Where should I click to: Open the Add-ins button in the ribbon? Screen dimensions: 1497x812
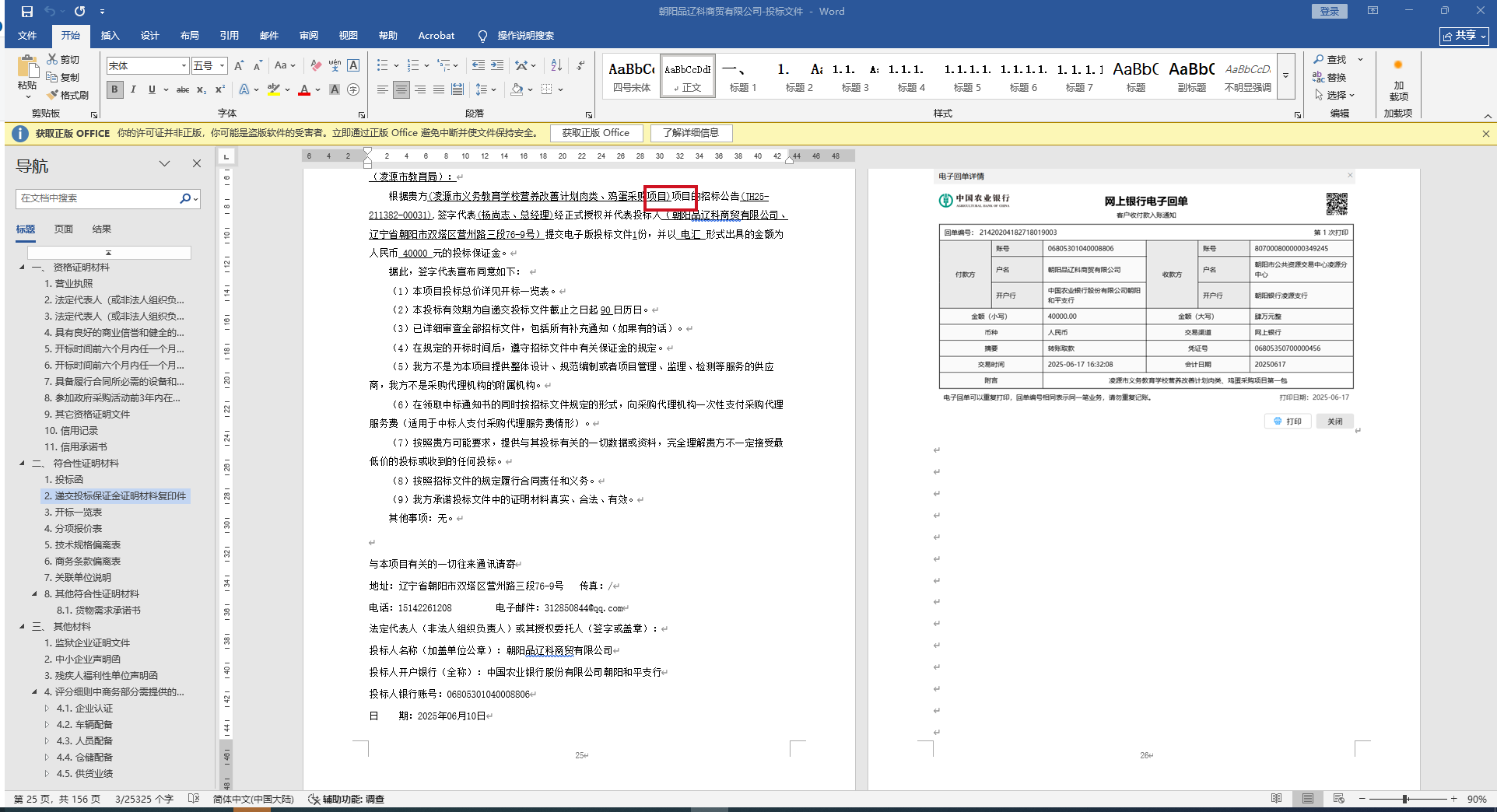(x=1398, y=80)
